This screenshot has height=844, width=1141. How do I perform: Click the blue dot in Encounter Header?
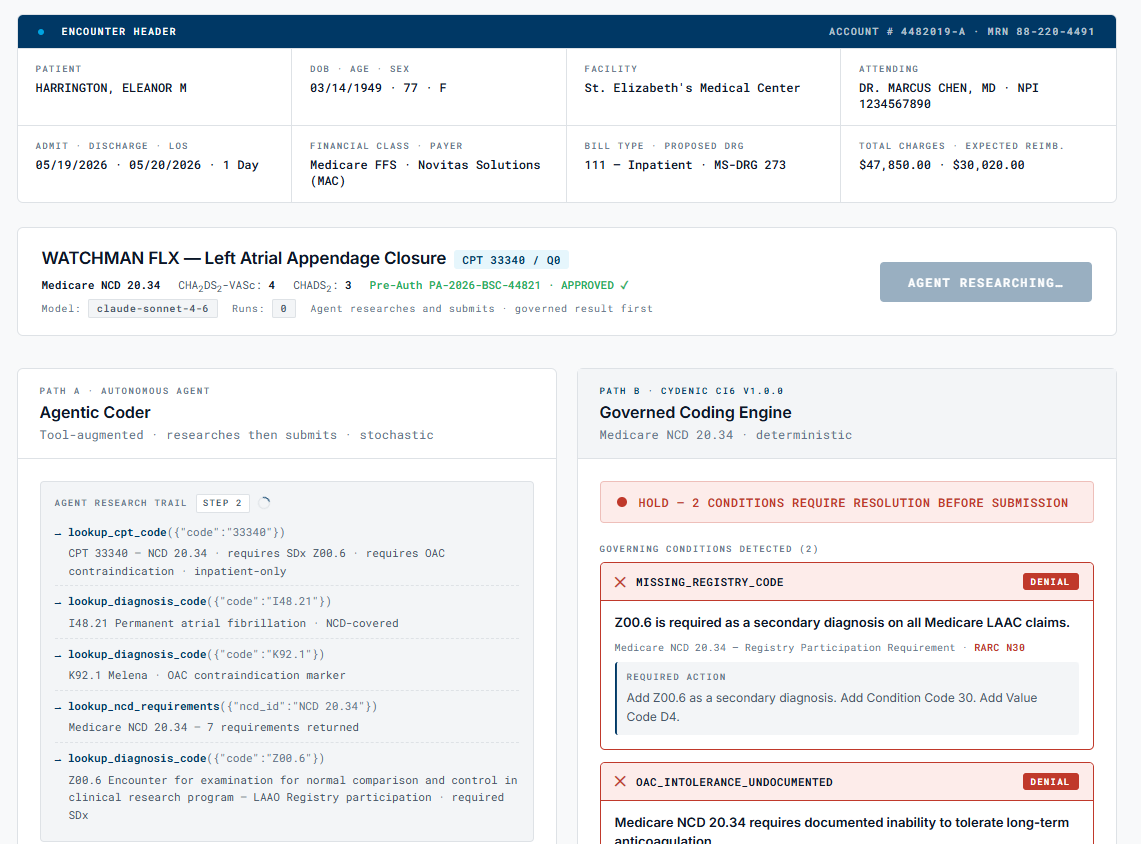pyautogui.click(x=41, y=32)
